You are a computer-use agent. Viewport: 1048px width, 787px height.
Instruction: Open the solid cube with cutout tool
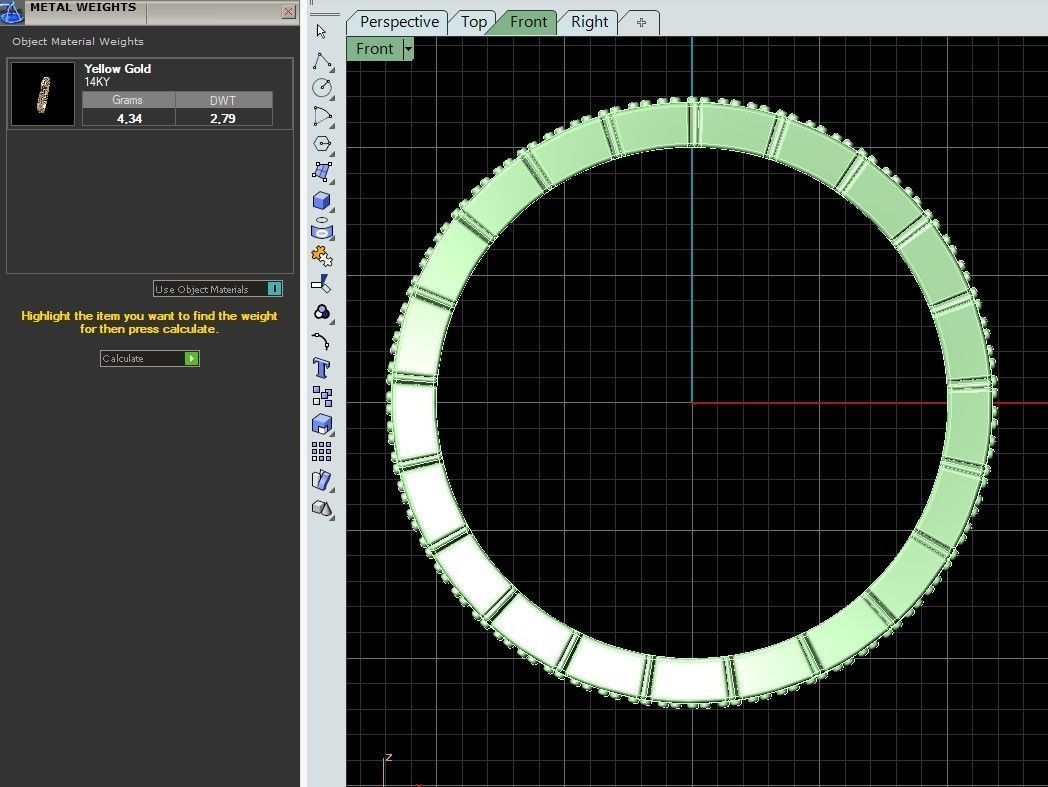[322, 425]
